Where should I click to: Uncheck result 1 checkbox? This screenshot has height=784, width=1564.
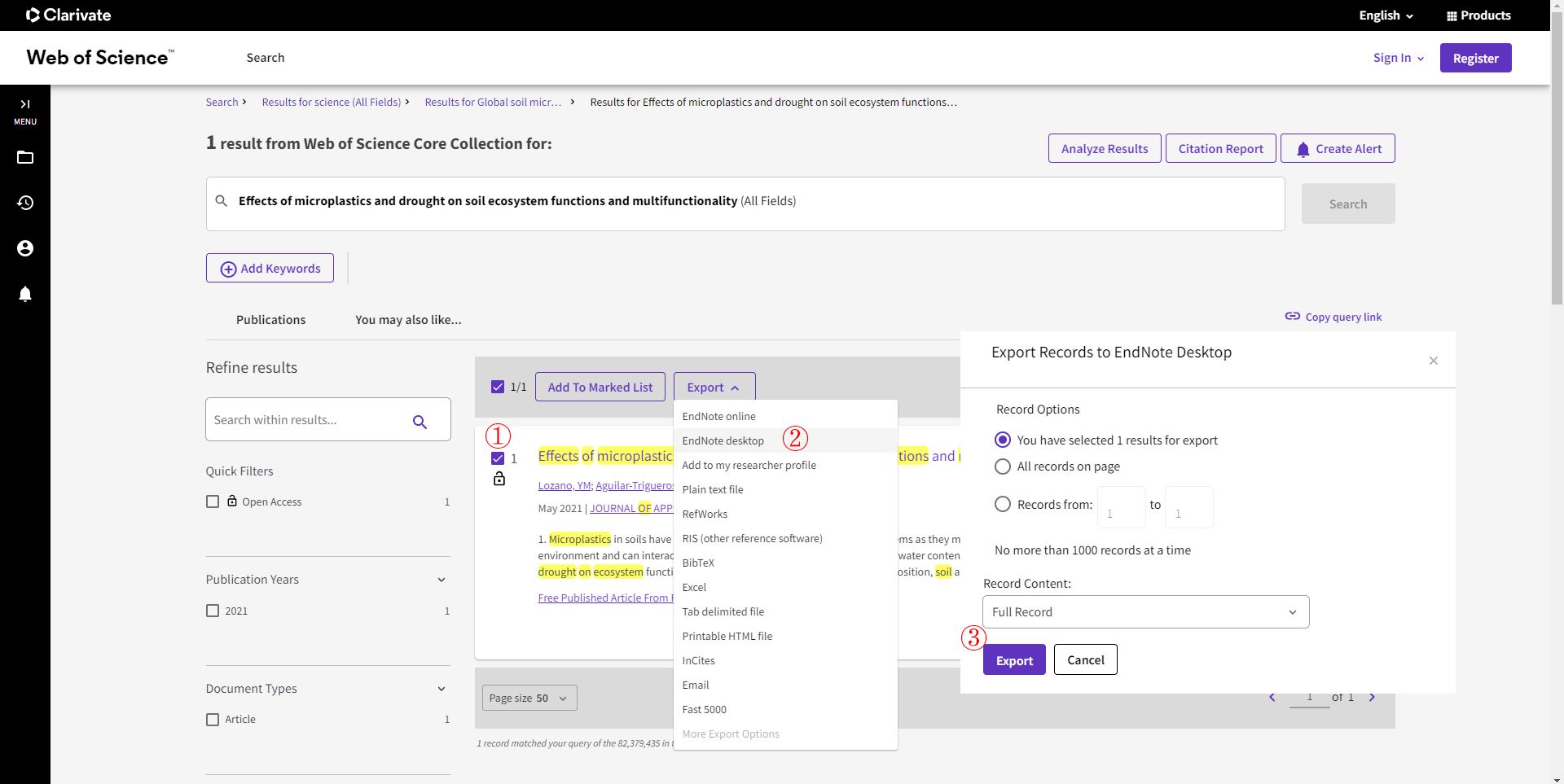coord(498,458)
